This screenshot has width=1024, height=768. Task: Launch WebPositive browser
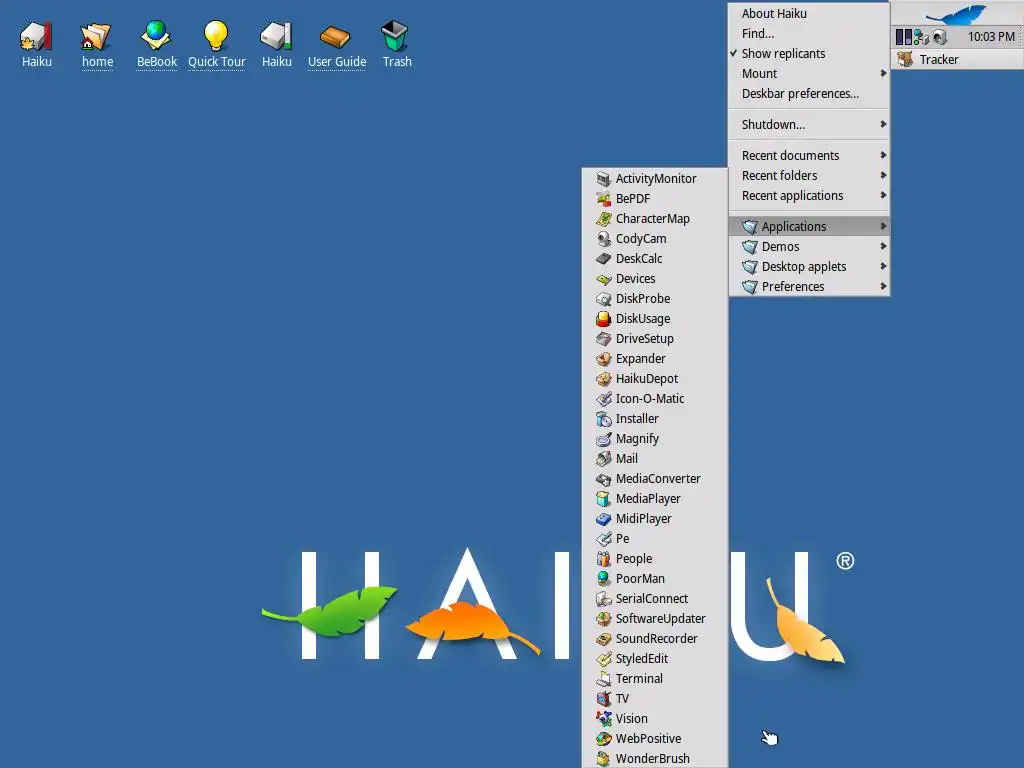pos(654,739)
